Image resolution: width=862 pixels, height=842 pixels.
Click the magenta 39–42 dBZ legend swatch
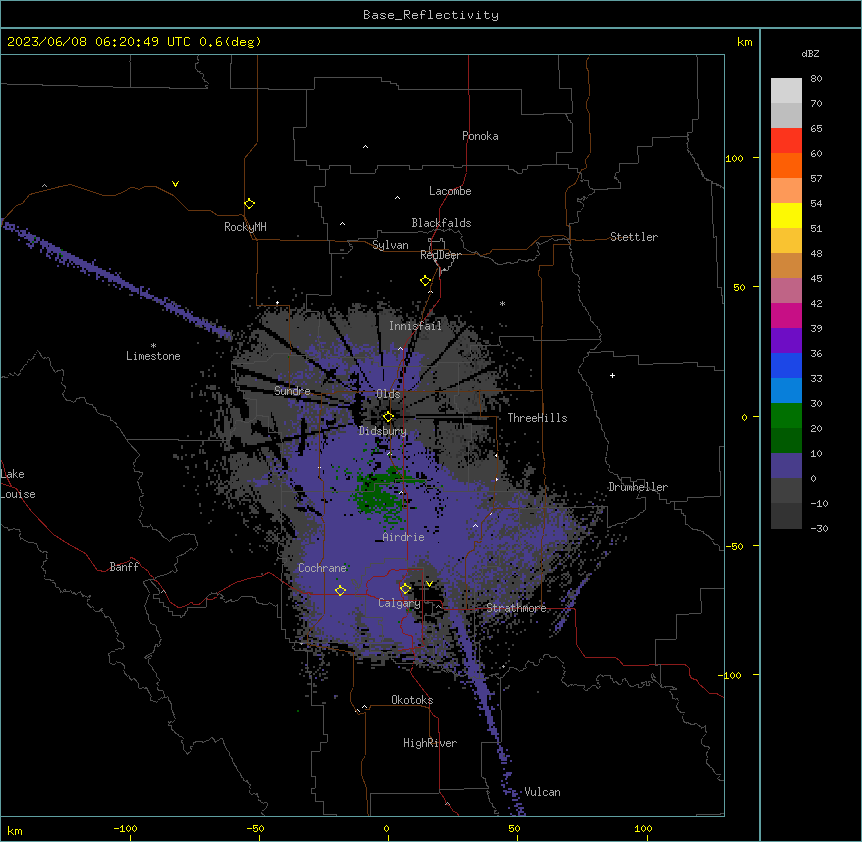click(786, 315)
